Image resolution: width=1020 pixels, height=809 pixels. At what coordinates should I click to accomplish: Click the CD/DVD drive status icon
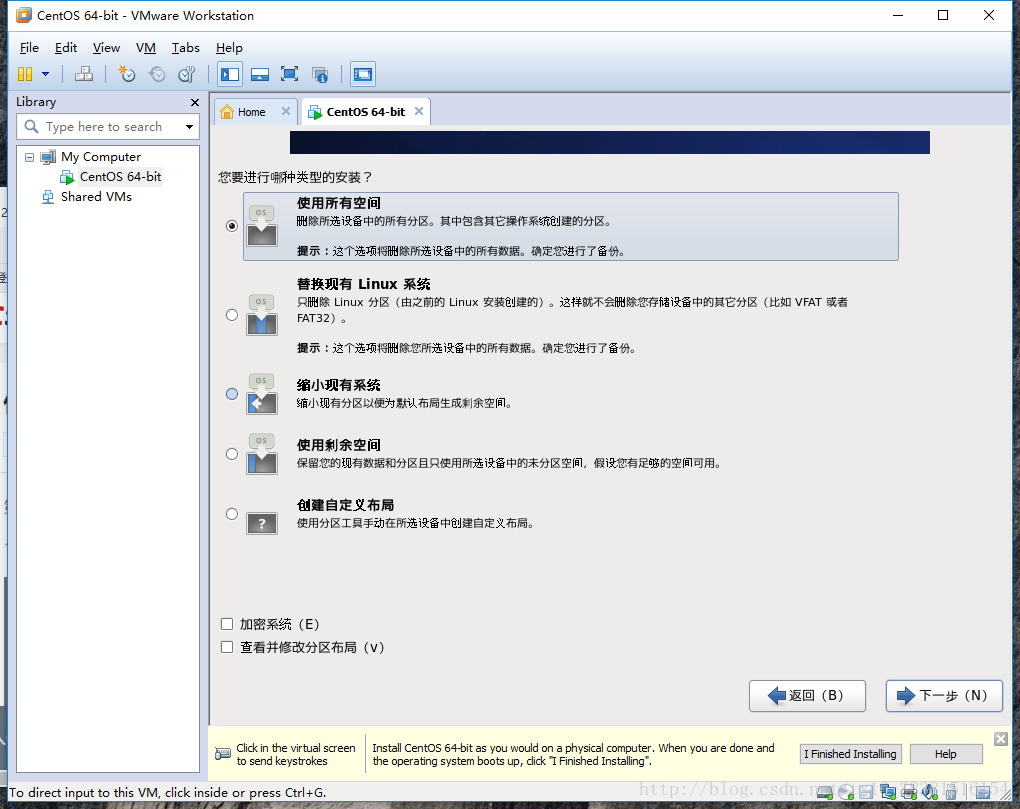tap(846, 791)
